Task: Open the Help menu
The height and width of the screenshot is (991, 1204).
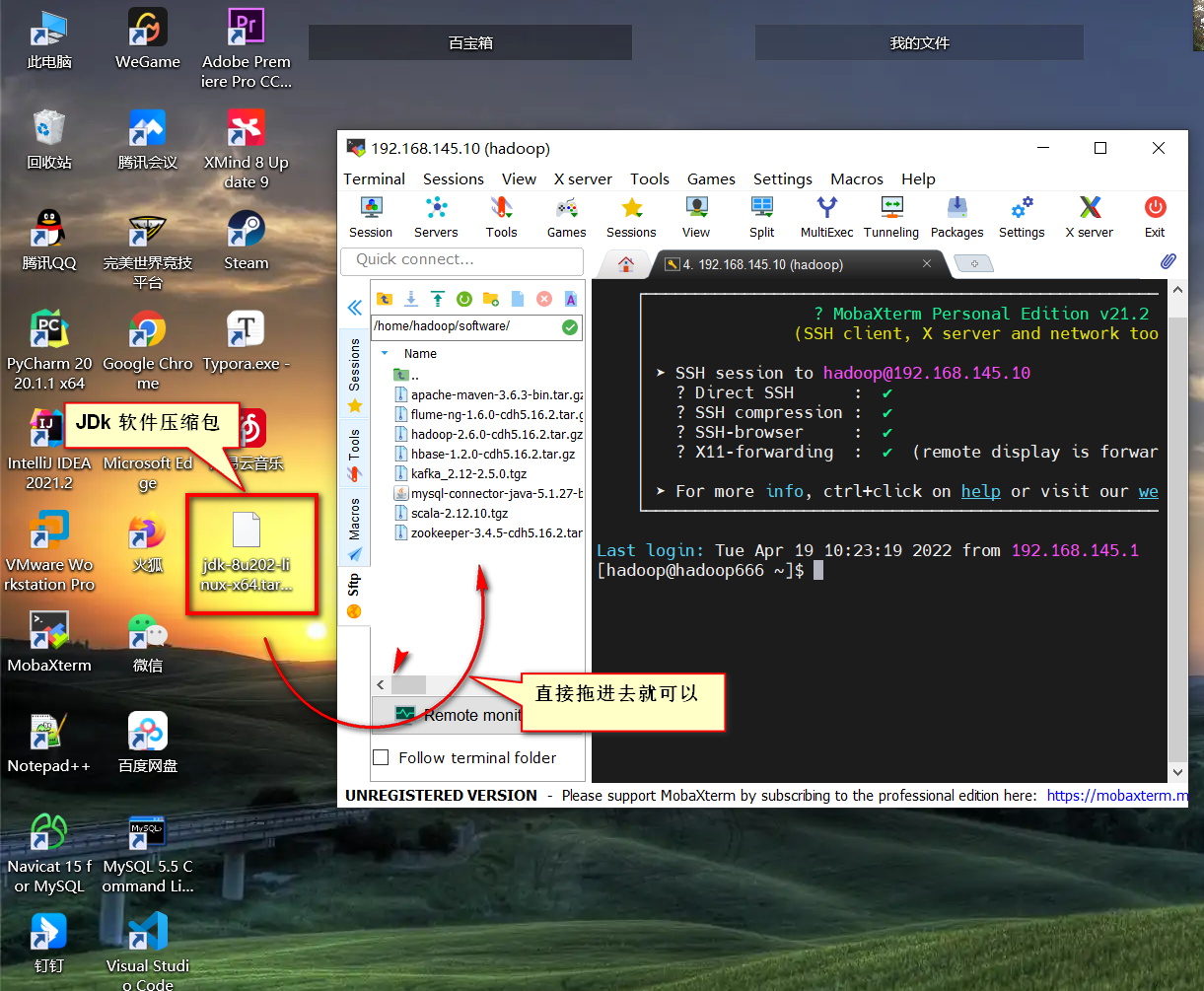Action: [918, 178]
